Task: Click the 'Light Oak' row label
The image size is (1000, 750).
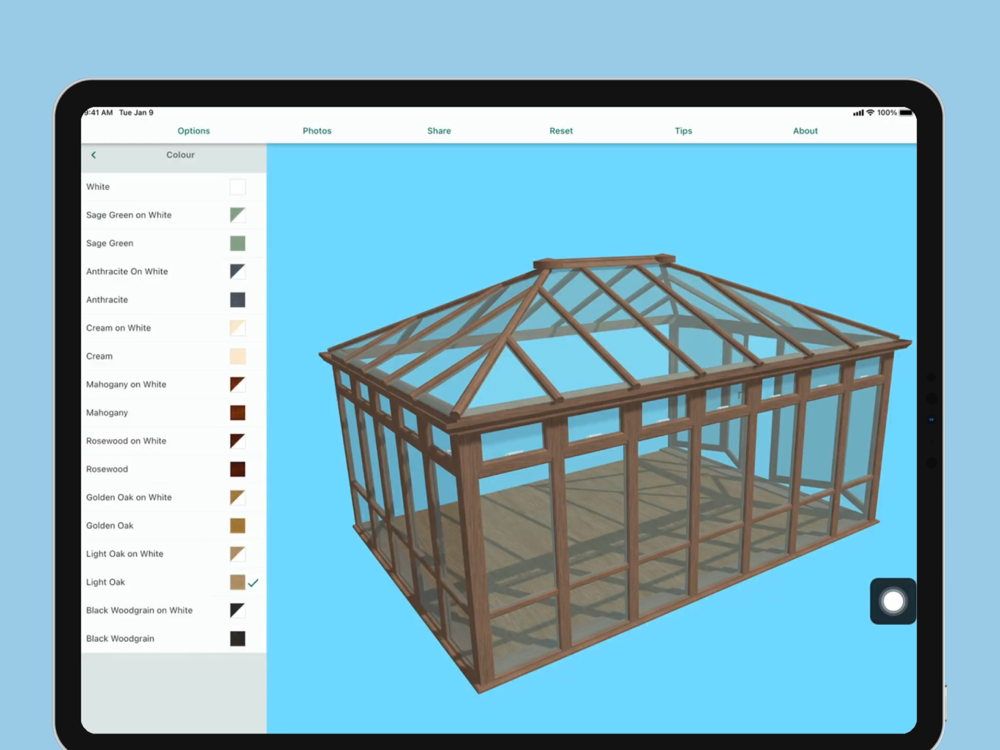Action: pos(105,582)
